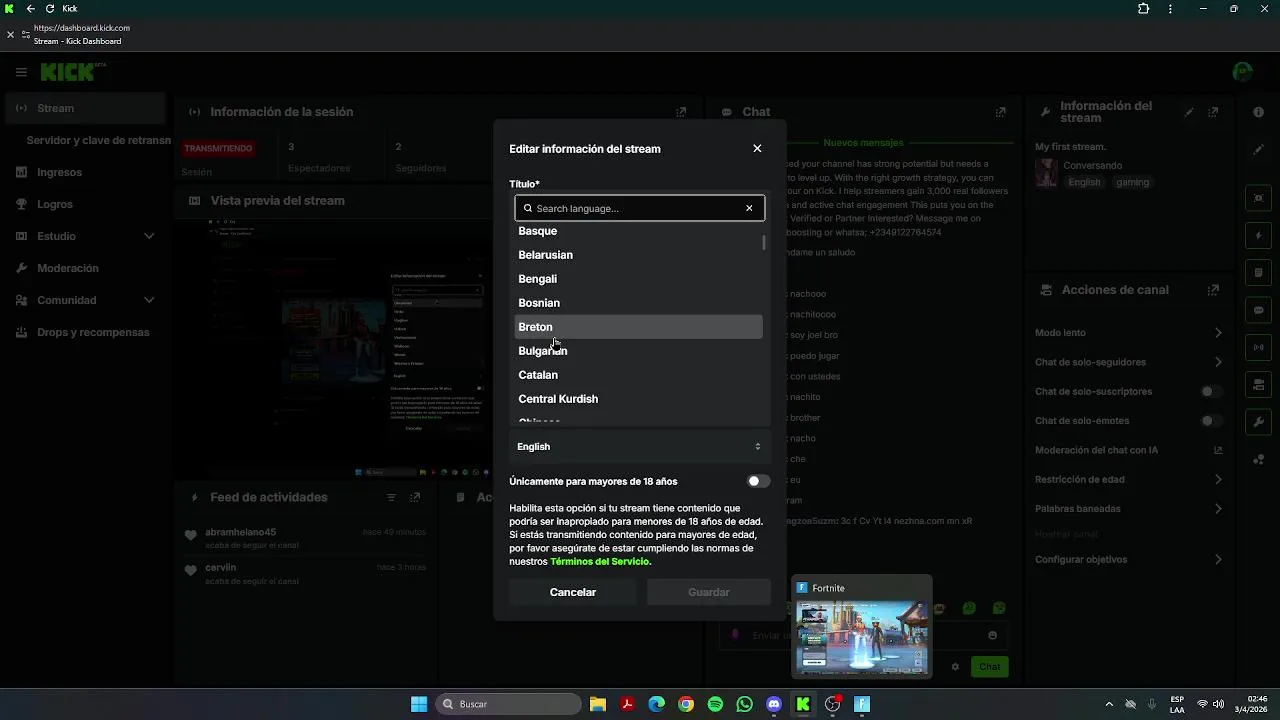The image size is (1280, 720).
Task: Open Moderación del chat con IA
Action: [x=1128, y=450]
